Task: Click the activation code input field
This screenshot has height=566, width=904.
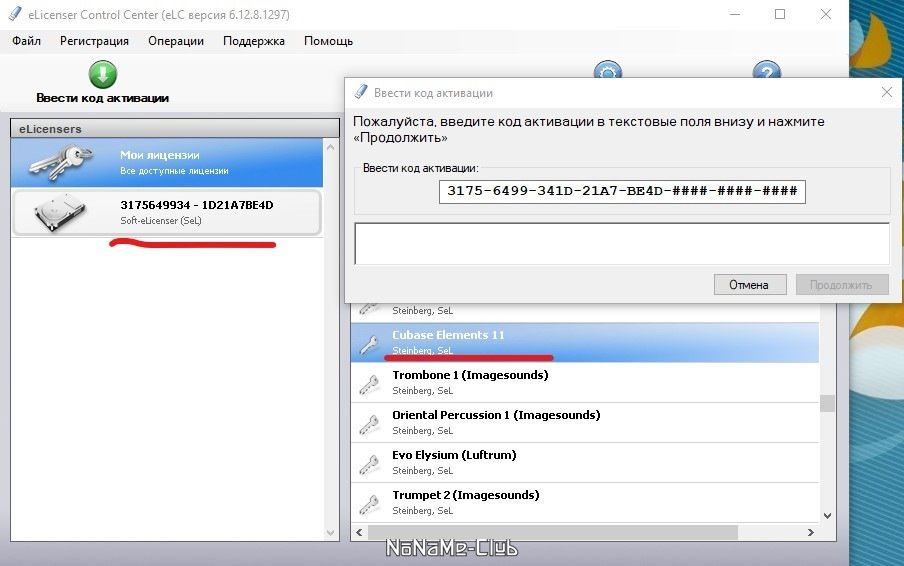Action: [622, 191]
